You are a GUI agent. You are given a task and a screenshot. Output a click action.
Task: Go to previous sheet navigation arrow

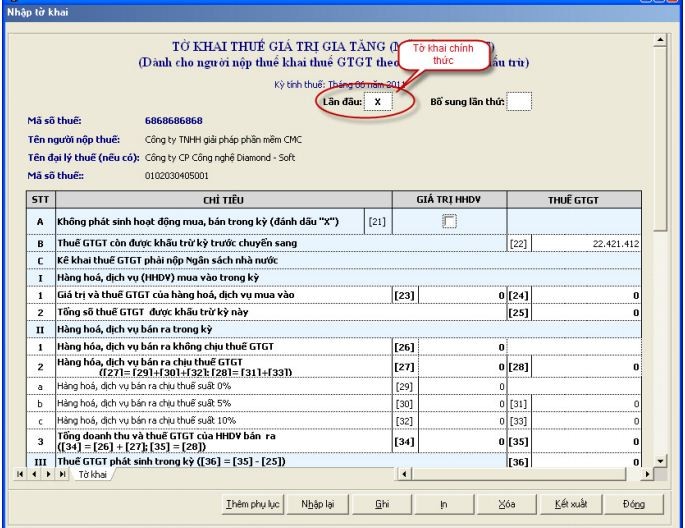pyautogui.click(x=34, y=474)
